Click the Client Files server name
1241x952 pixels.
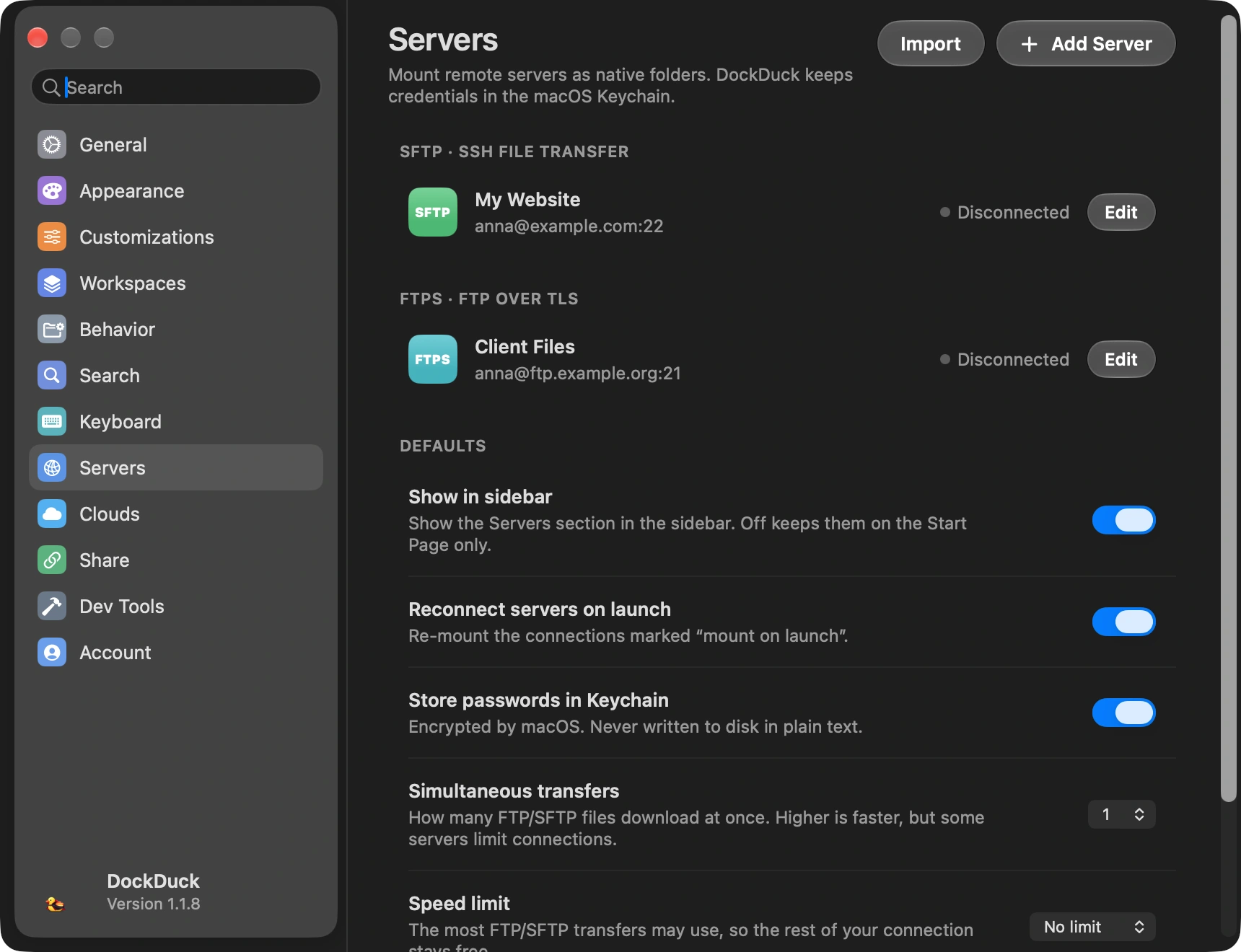tap(525, 347)
